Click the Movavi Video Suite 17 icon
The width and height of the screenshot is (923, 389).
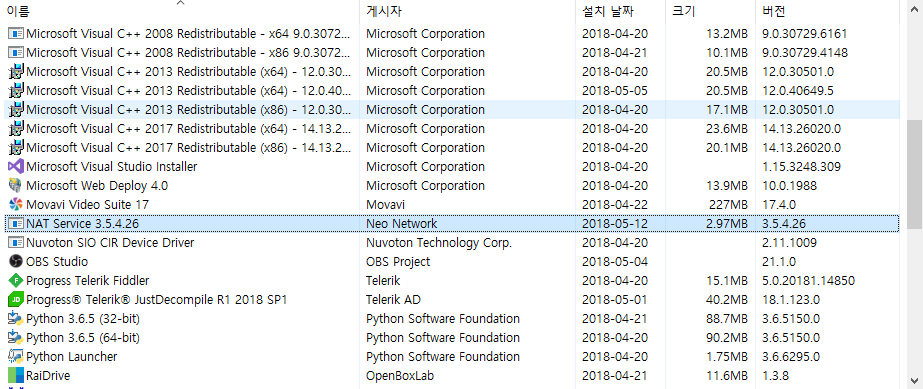(16, 204)
